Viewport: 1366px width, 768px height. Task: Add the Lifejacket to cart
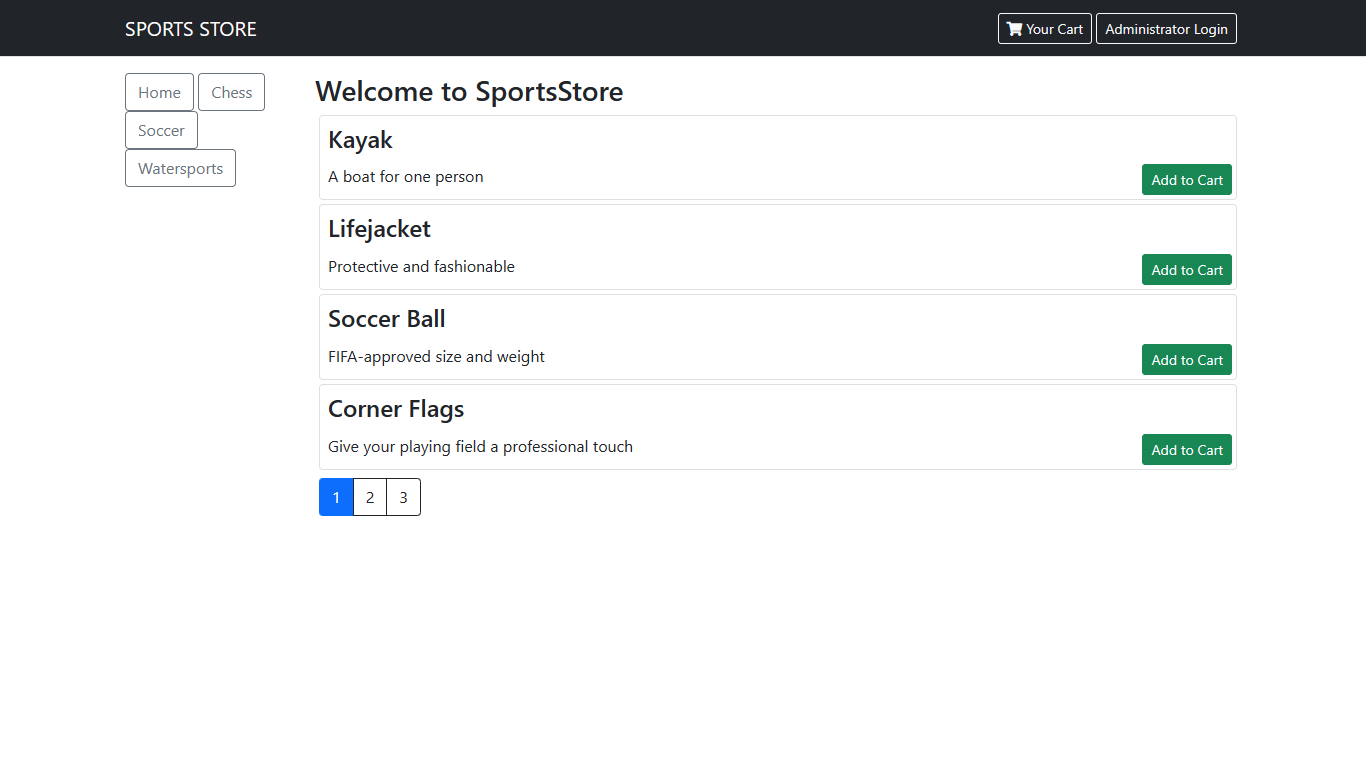(x=1186, y=270)
